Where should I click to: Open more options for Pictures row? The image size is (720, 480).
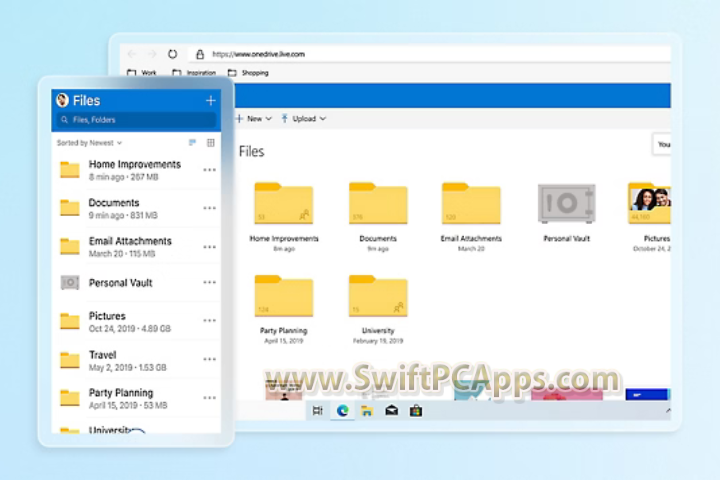(209, 321)
